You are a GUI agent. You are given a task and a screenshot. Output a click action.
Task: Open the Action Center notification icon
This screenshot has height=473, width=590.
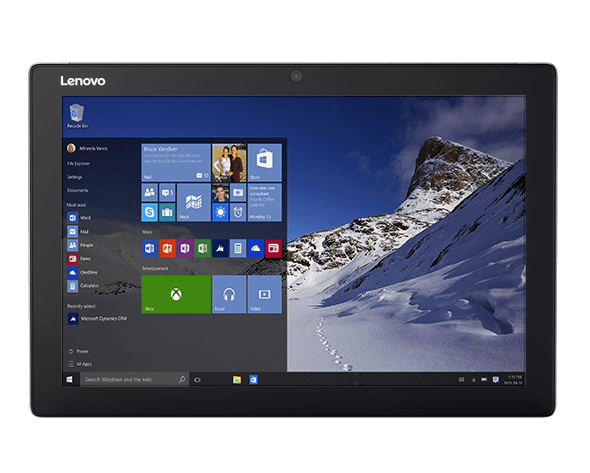(496, 380)
